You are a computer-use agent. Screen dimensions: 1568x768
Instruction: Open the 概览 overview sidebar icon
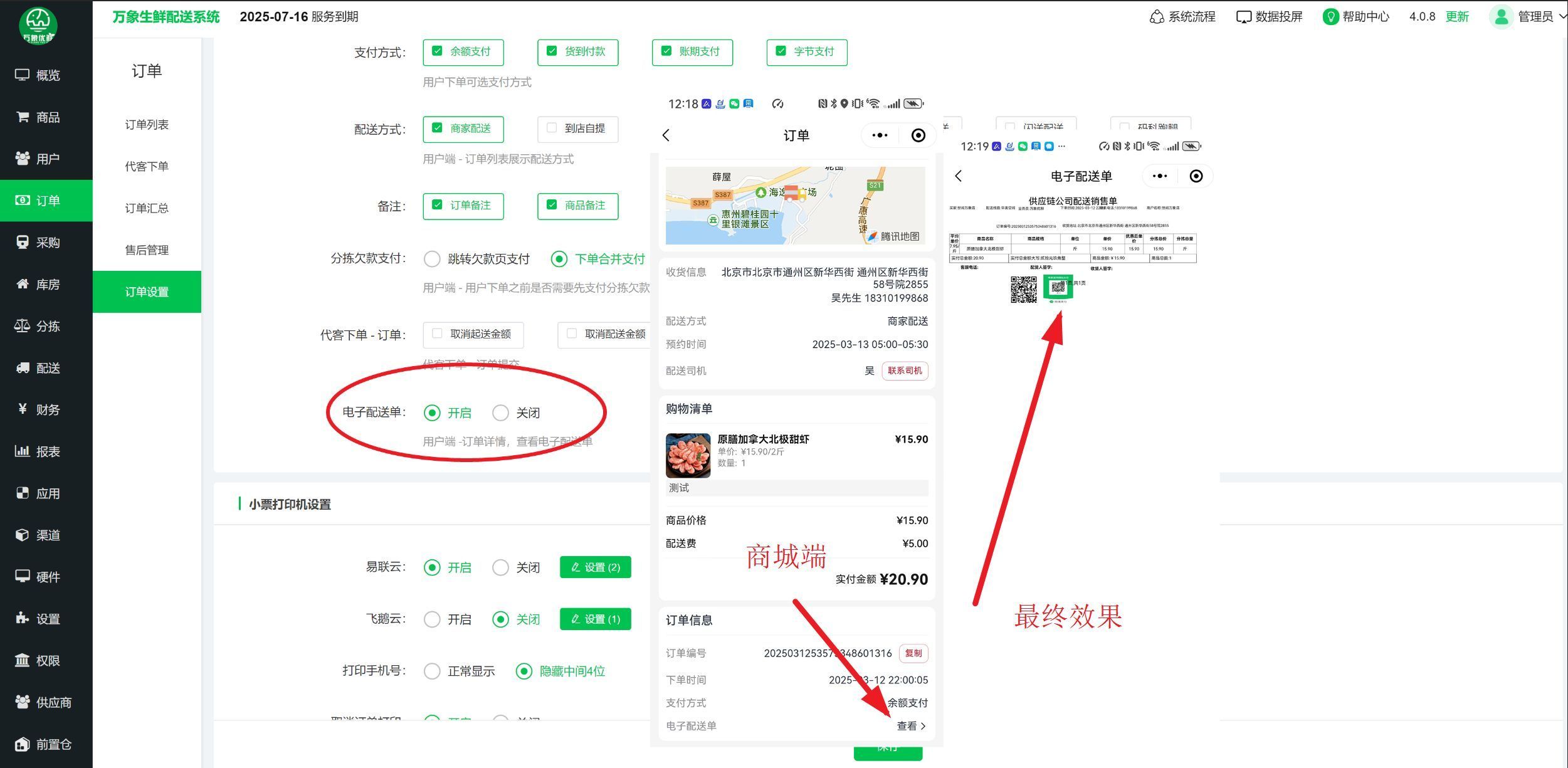[x=23, y=75]
